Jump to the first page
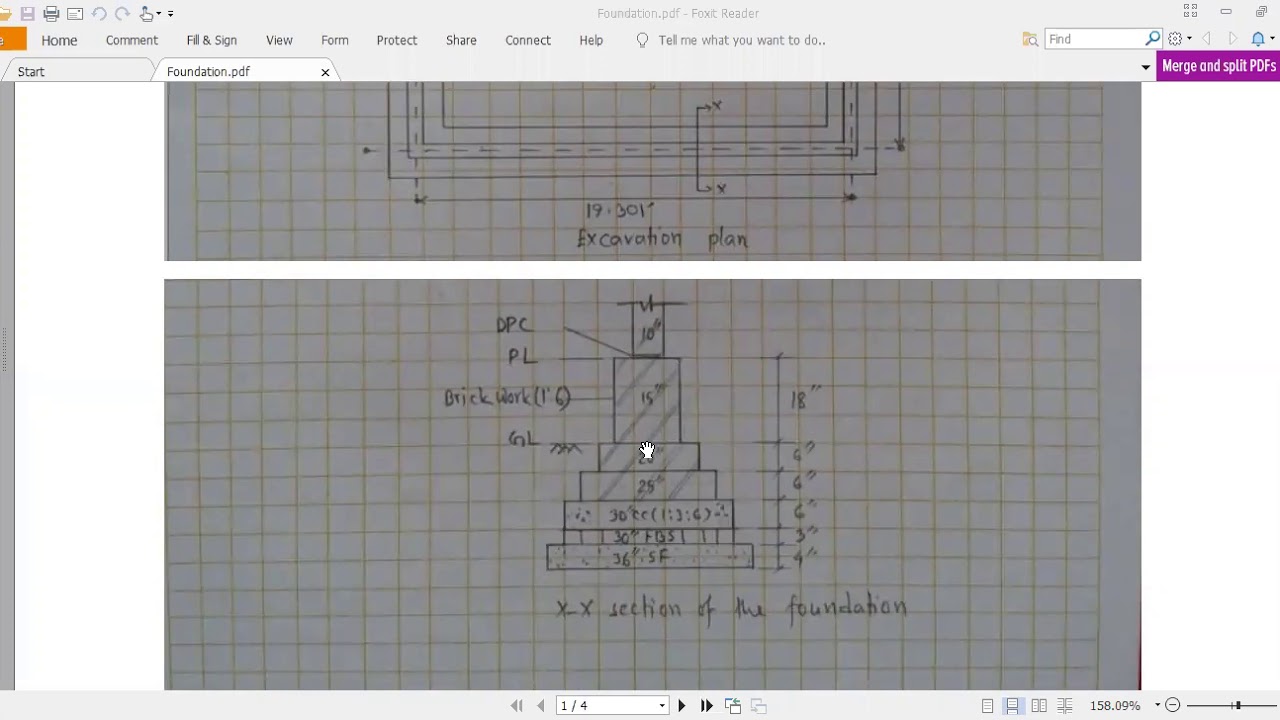This screenshot has height=720, width=1280. point(516,706)
